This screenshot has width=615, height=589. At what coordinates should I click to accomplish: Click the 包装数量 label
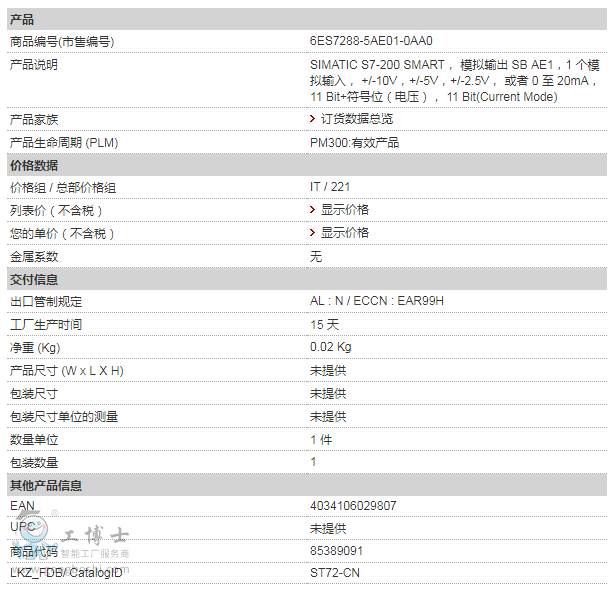coord(34,463)
